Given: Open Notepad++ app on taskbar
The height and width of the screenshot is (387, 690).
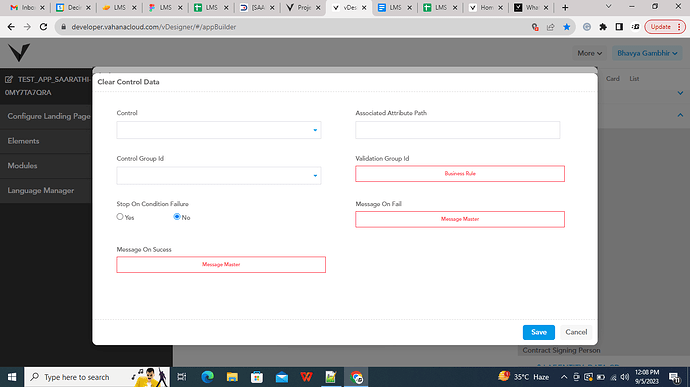Looking at the screenshot, I should click(331, 377).
